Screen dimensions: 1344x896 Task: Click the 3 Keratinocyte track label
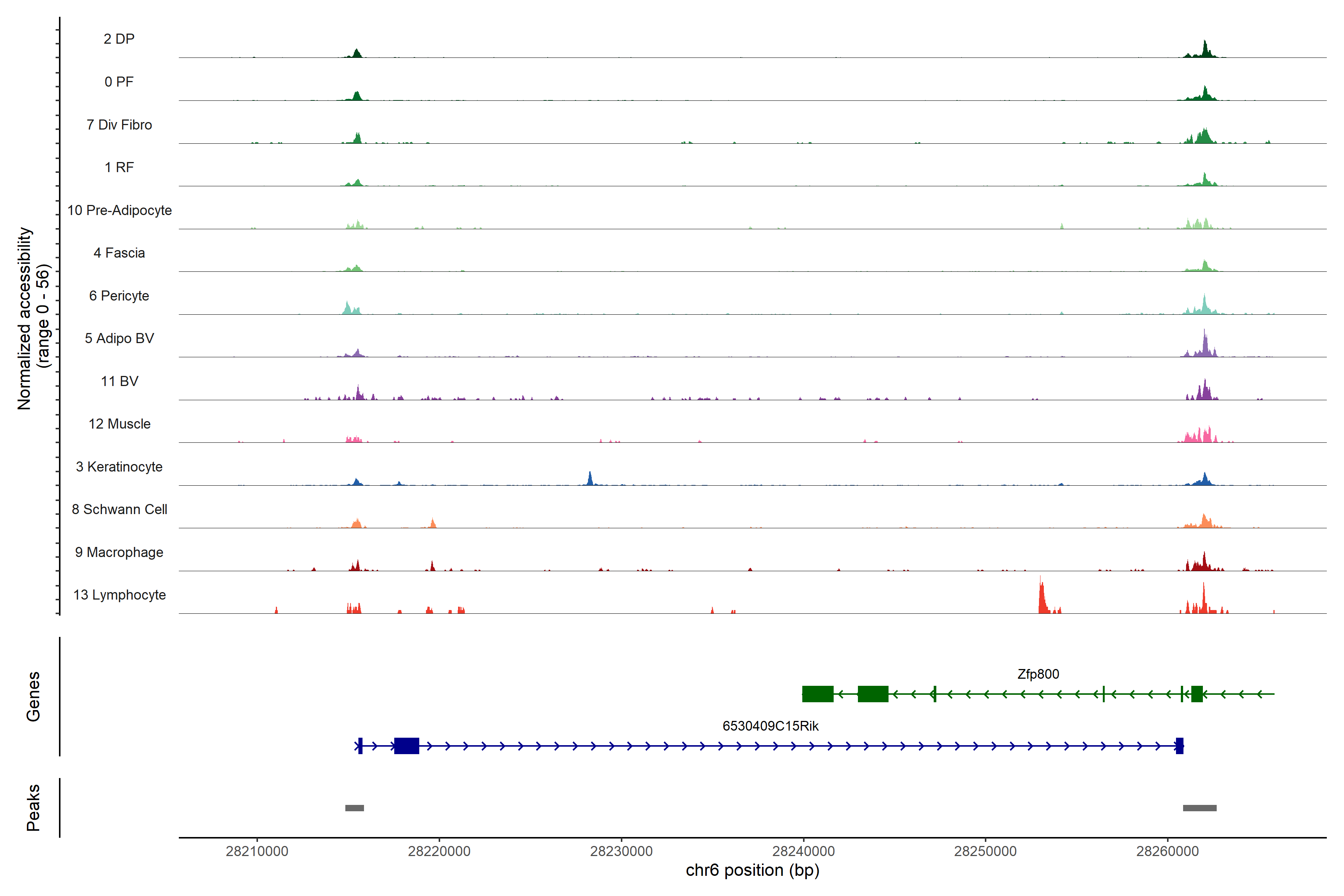click(119, 467)
